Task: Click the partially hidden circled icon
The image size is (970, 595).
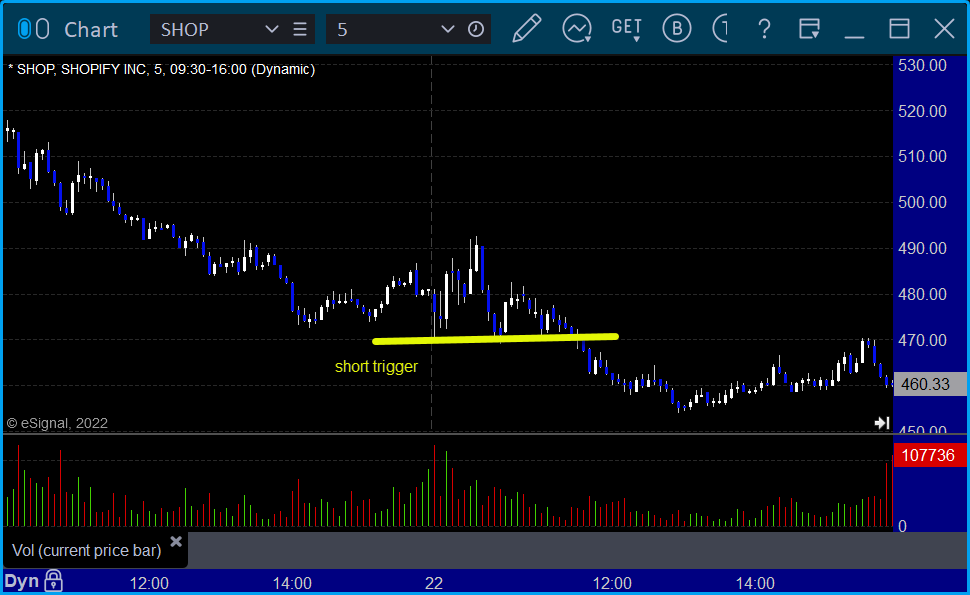Action: [720, 29]
